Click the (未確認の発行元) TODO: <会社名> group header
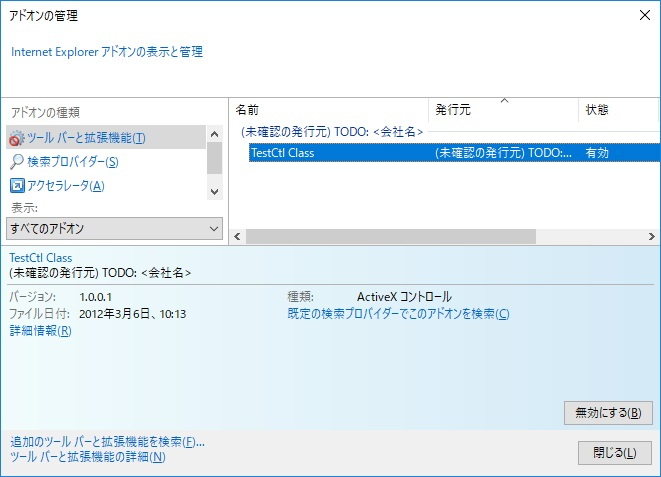Image resolution: width=661 pixels, height=477 pixels. coord(332,132)
